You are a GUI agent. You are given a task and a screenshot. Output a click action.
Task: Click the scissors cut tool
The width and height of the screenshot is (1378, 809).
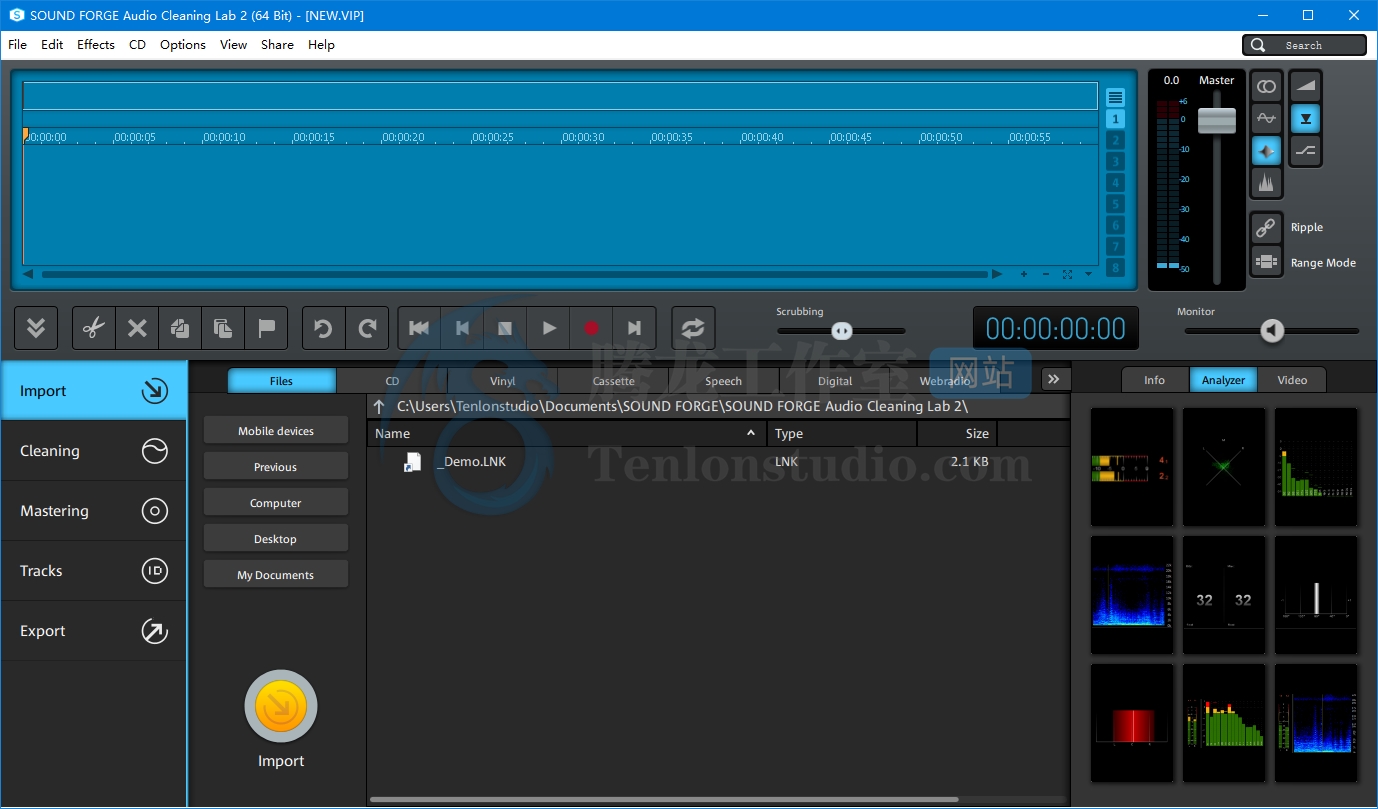pos(94,328)
